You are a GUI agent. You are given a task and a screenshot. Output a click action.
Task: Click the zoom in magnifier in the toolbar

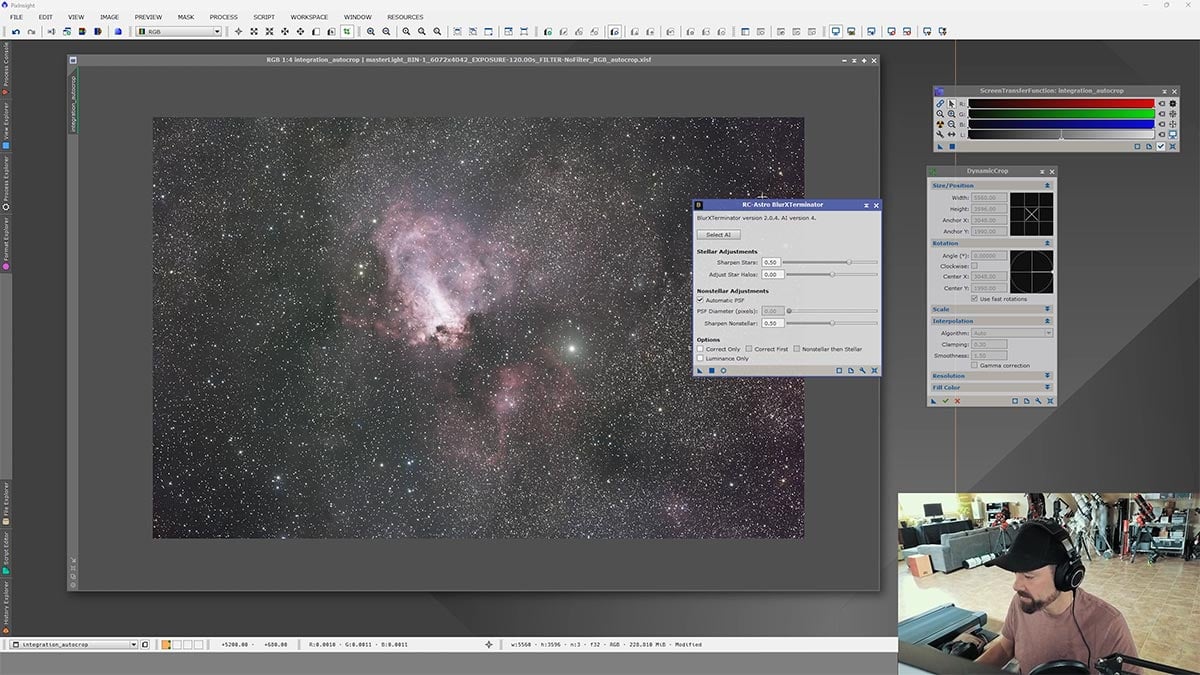pos(371,32)
